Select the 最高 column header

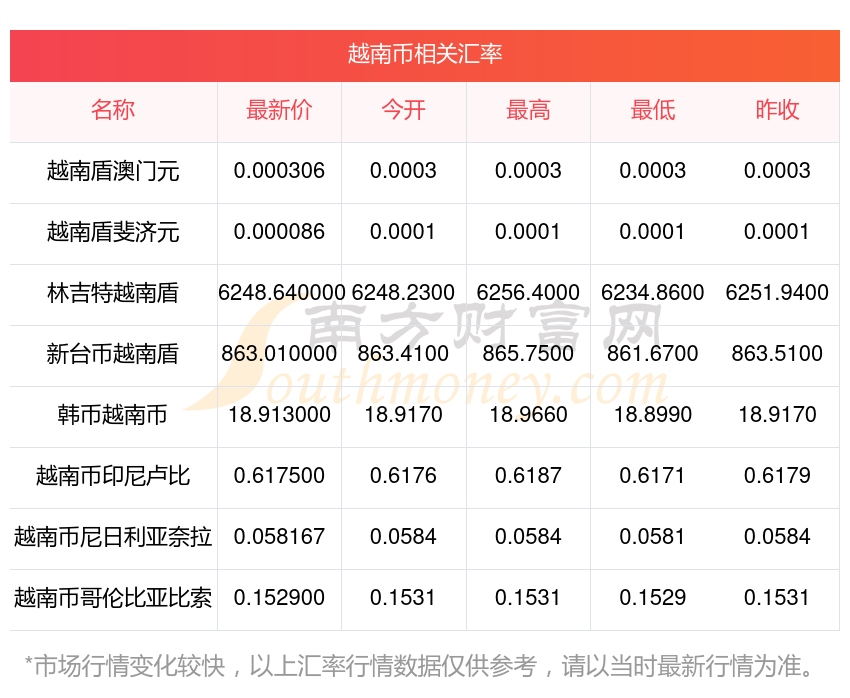click(528, 110)
